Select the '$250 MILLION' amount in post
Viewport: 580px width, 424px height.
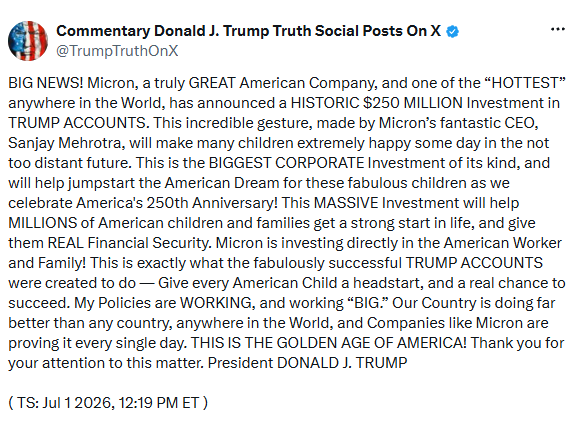[412, 103]
